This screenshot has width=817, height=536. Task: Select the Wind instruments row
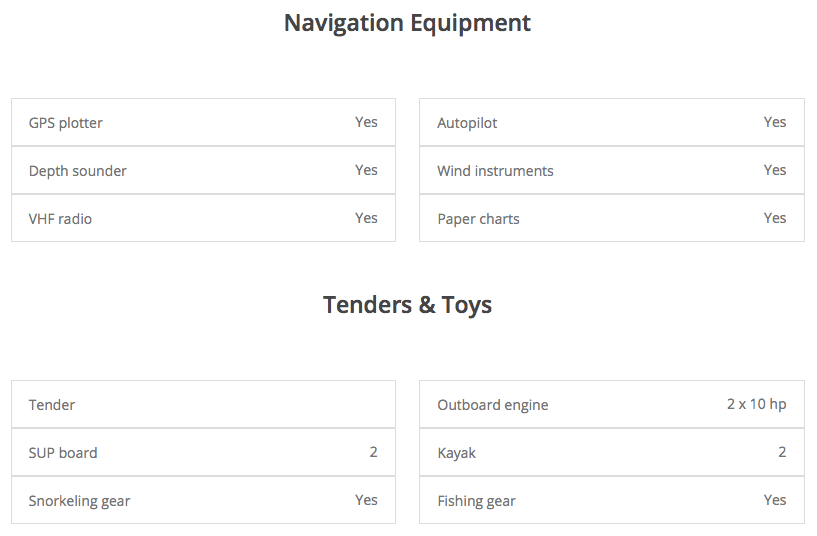611,171
